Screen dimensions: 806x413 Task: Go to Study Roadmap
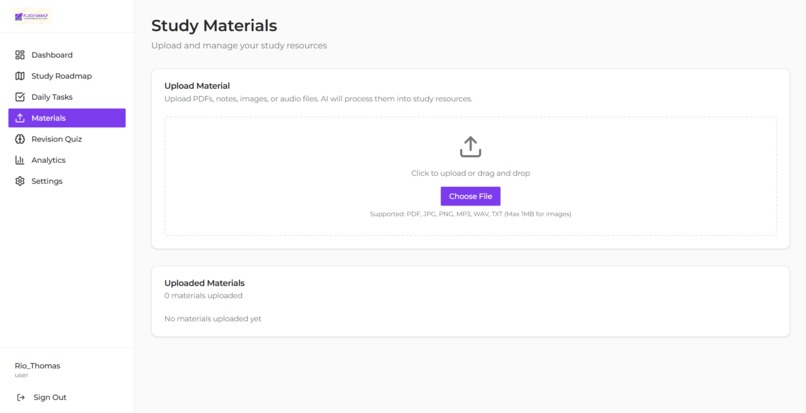(67, 76)
